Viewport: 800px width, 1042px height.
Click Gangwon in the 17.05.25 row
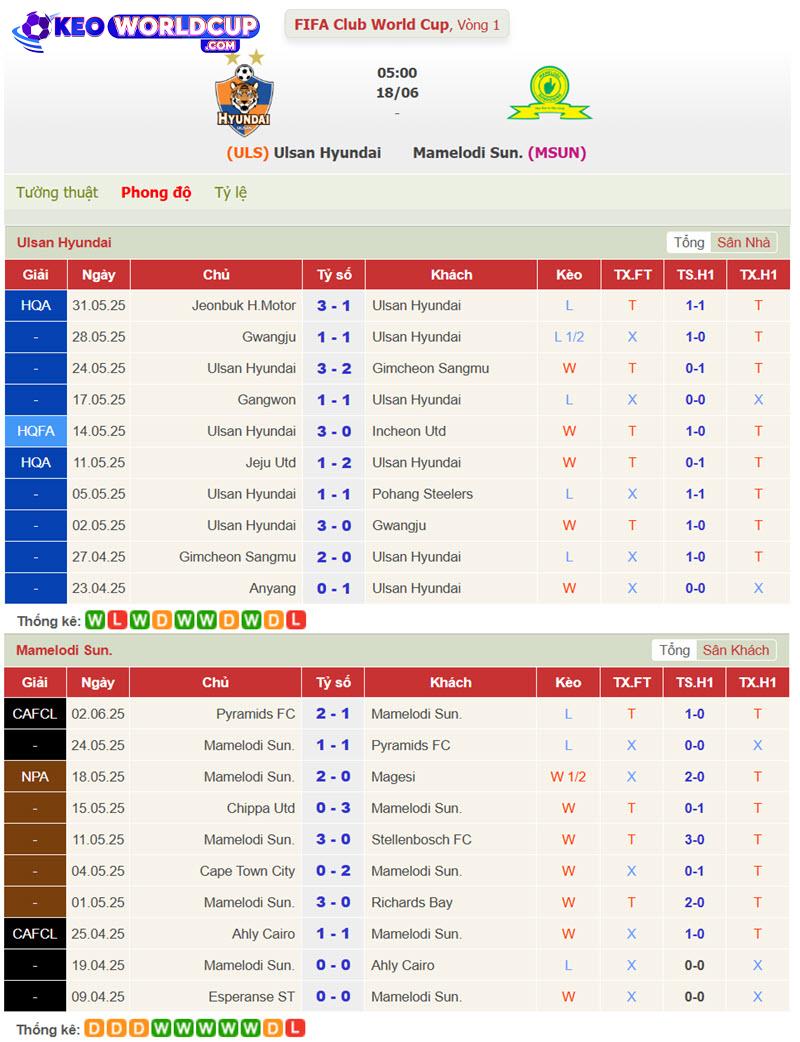coord(267,400)
